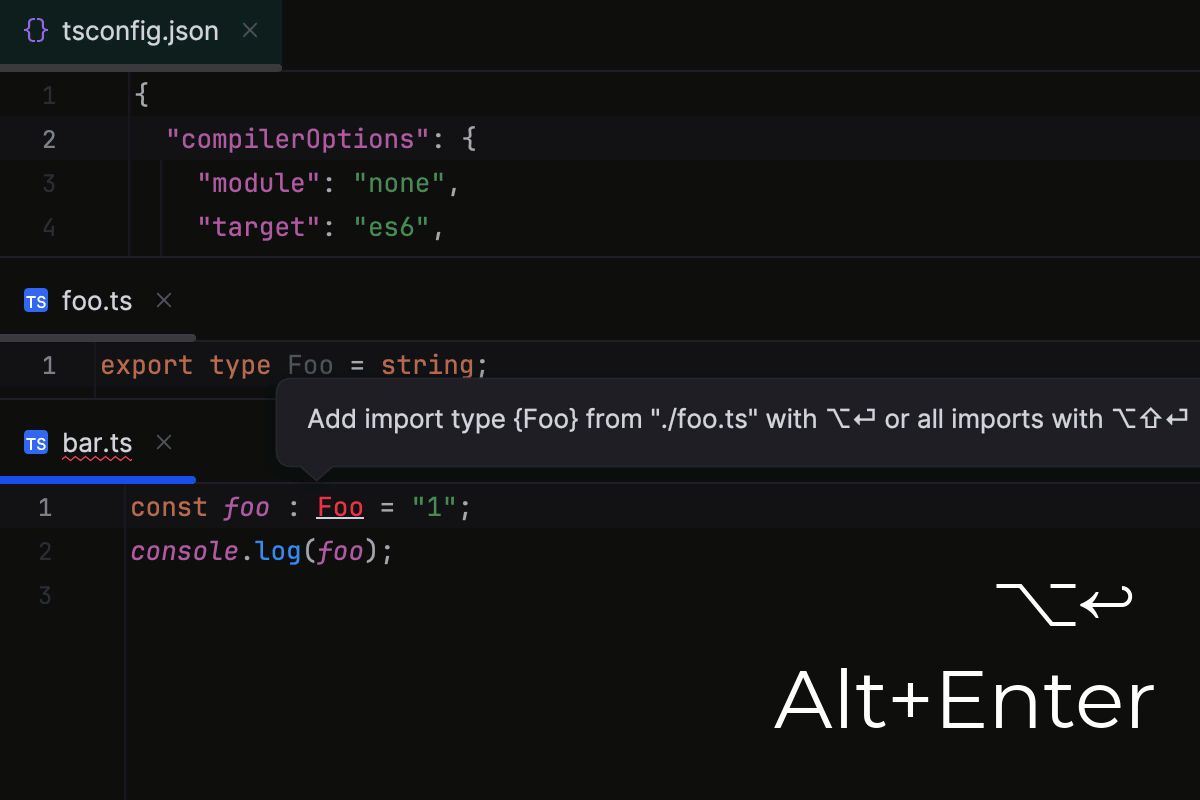Viewport: 1200px width, 800px height.
Task: Click the TypeScript icon on the foo.ts tab
Action: (35, 300)
